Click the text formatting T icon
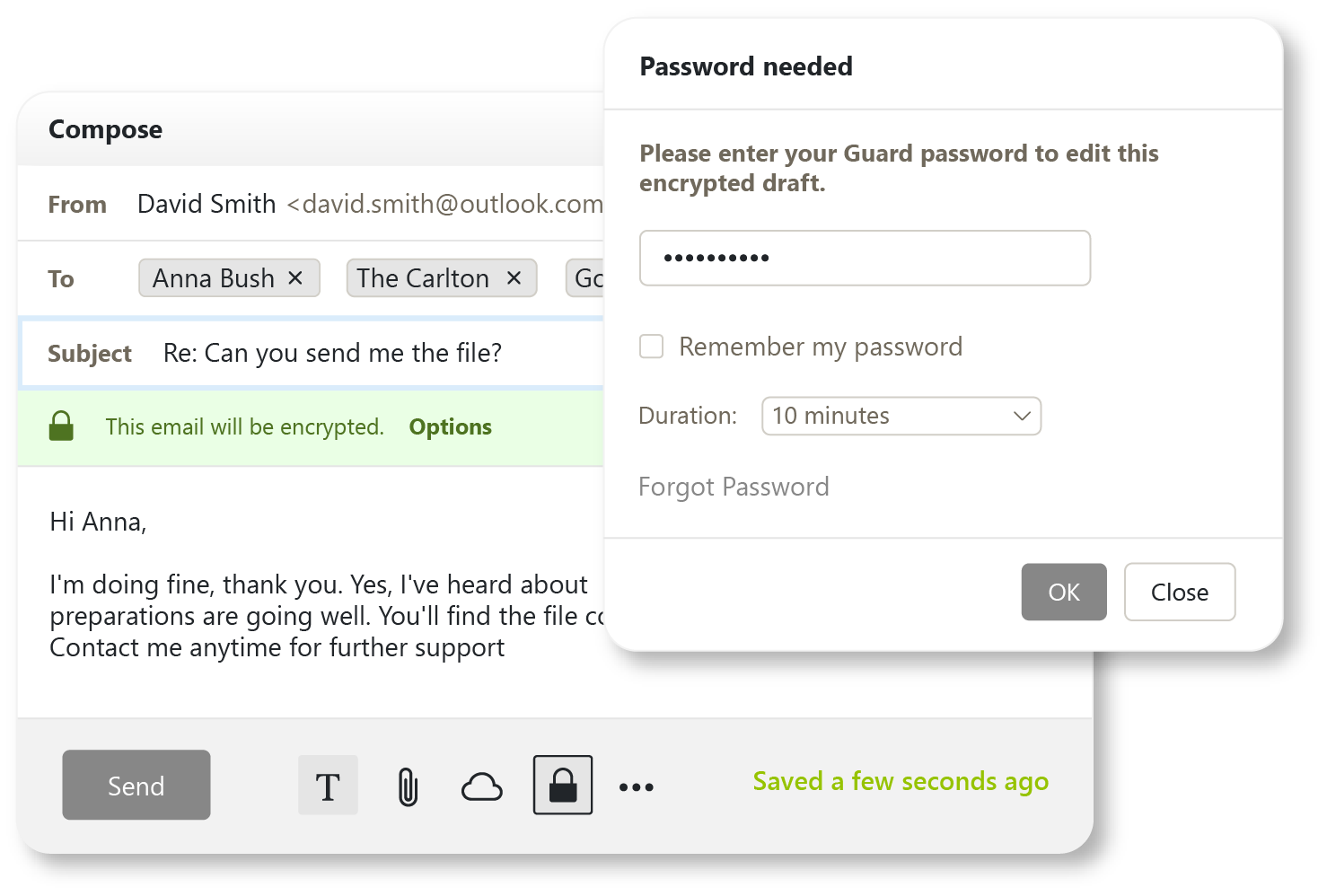Viewport: 1327px width, 896px height. pyautogui.click(x=328, y=786)
